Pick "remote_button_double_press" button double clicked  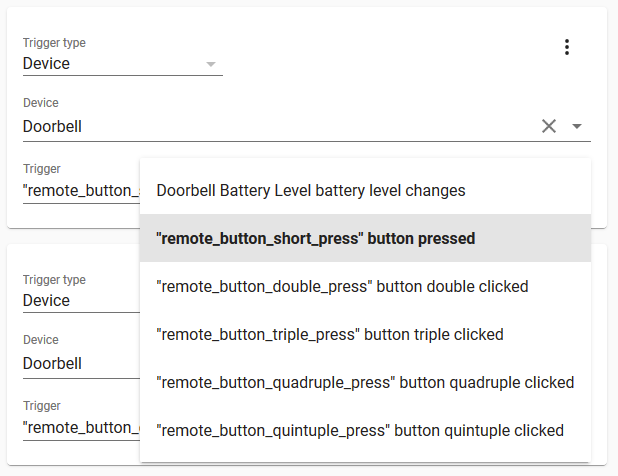tap(365, 286)
